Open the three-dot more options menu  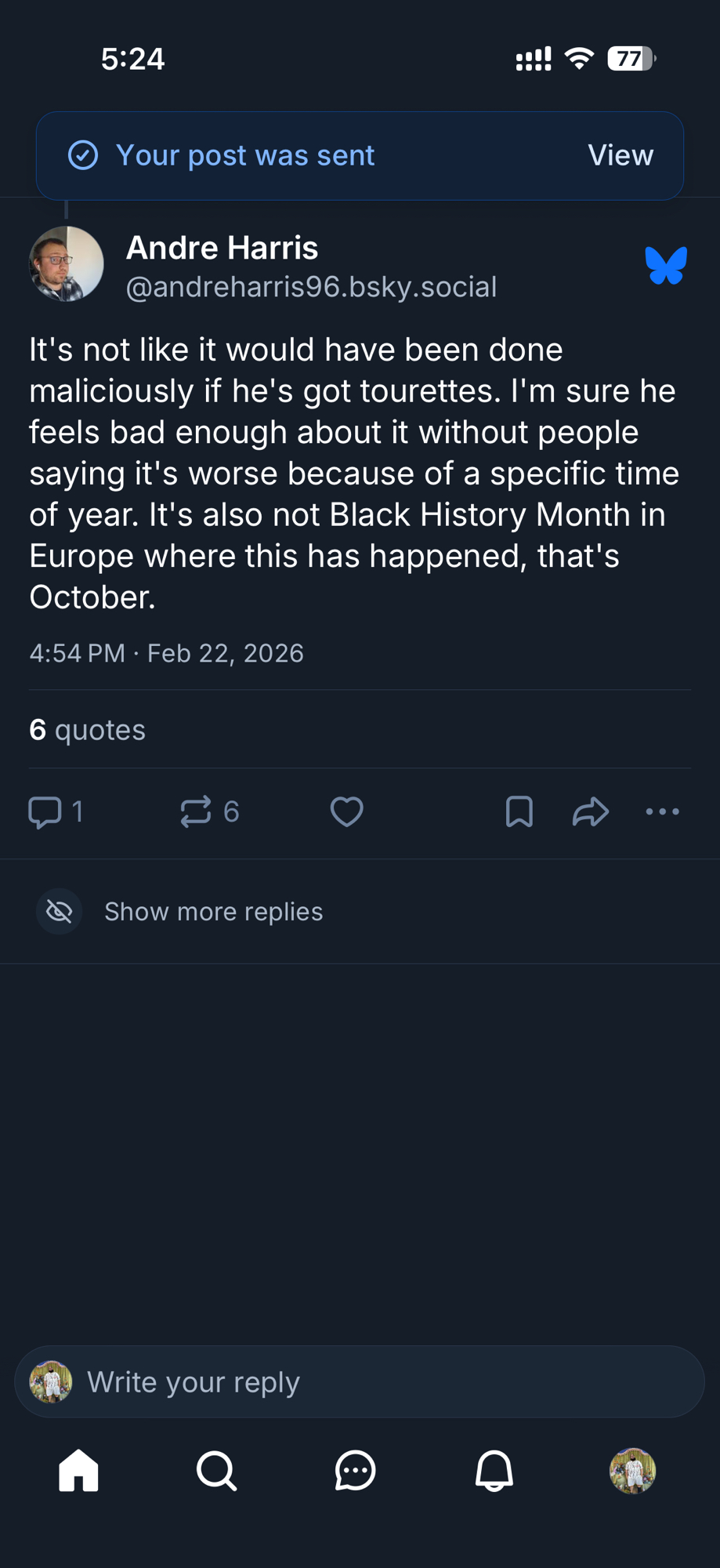[x=662, y=811]
